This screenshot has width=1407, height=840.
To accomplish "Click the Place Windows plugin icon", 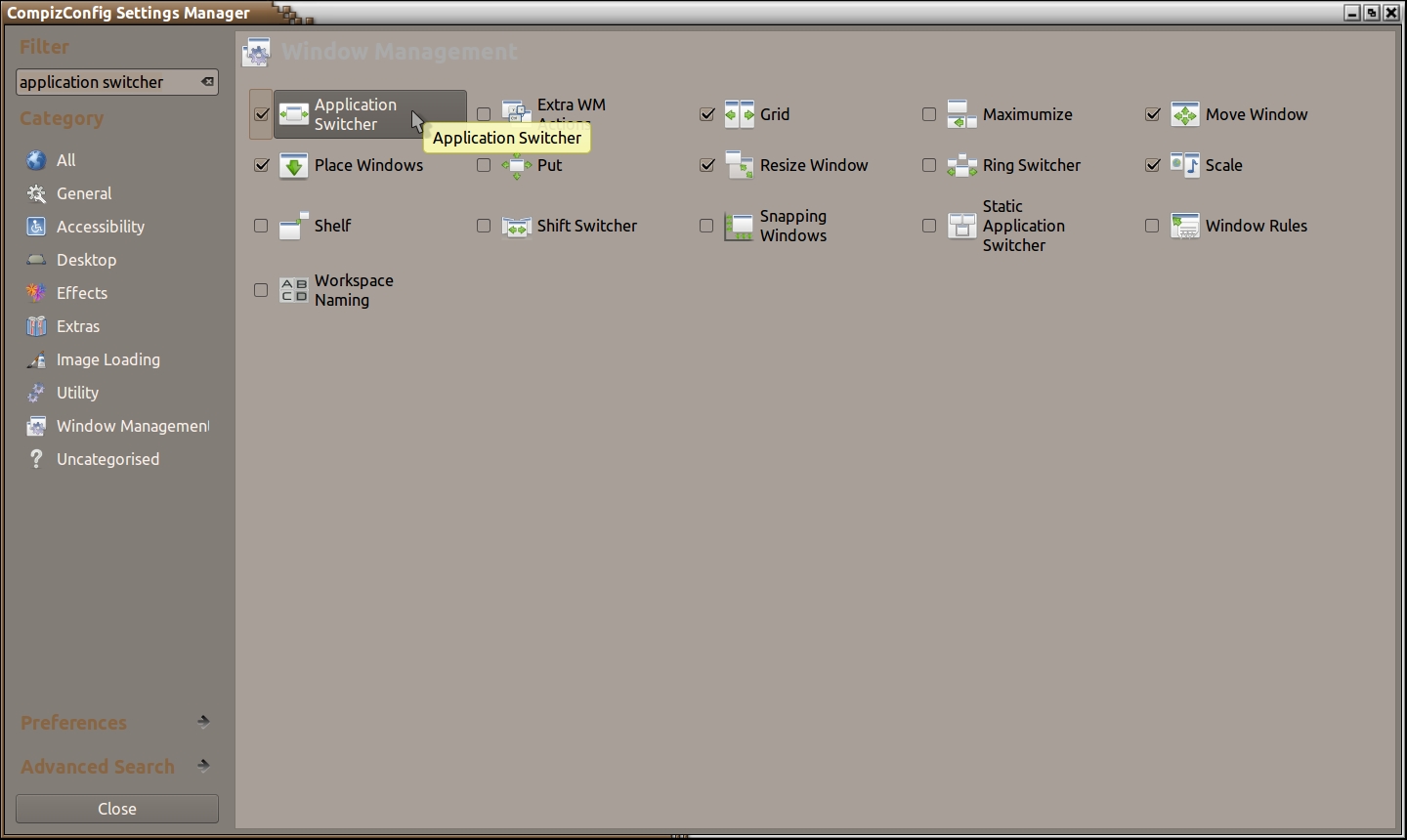I will (294, 165).
